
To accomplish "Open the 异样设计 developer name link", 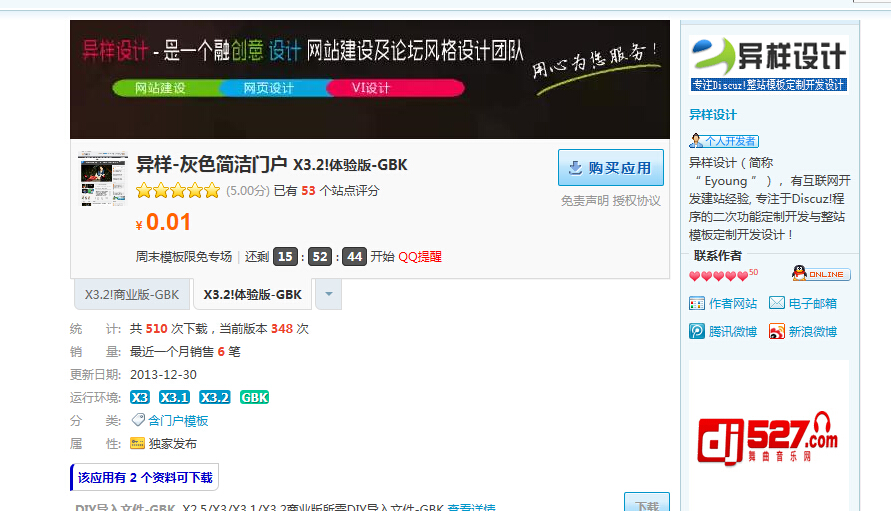I will [713, 115].
